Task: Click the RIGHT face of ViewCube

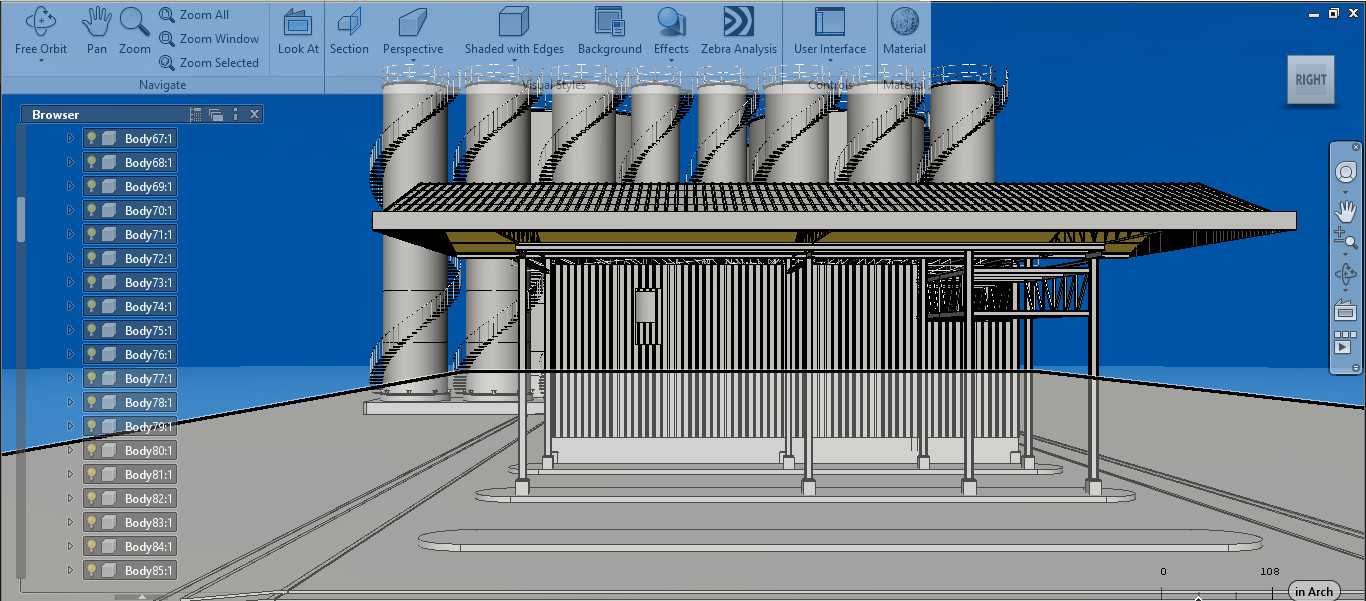Action: coord(1310,80)
